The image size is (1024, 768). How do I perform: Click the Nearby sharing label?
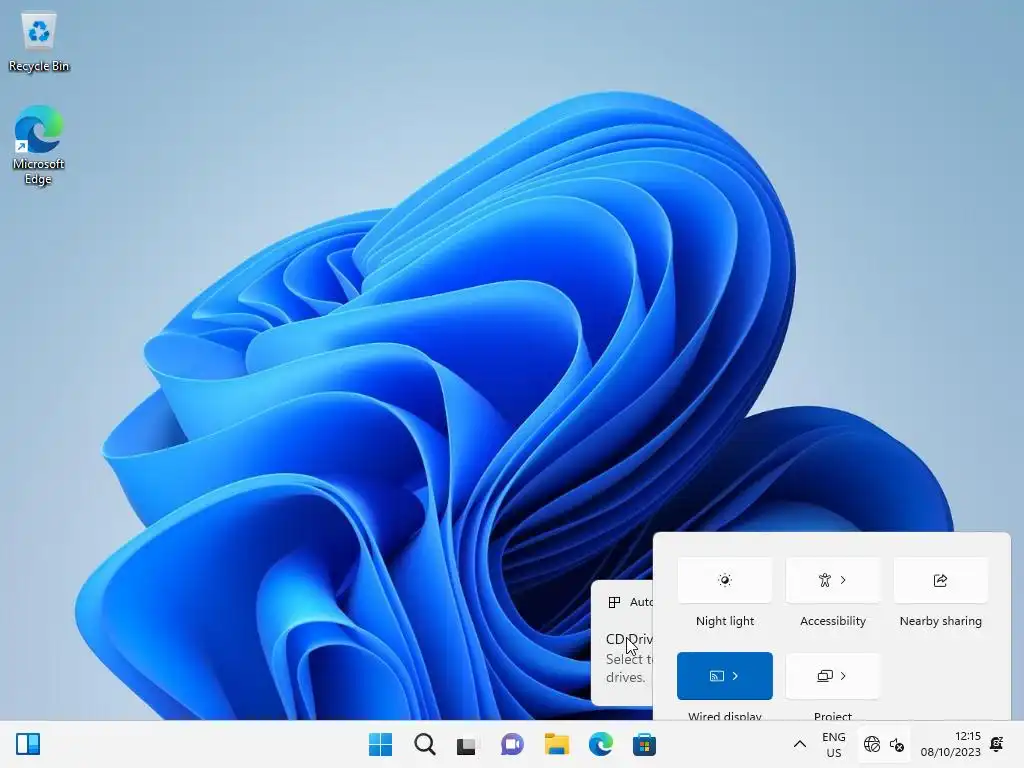click(940, 621)
